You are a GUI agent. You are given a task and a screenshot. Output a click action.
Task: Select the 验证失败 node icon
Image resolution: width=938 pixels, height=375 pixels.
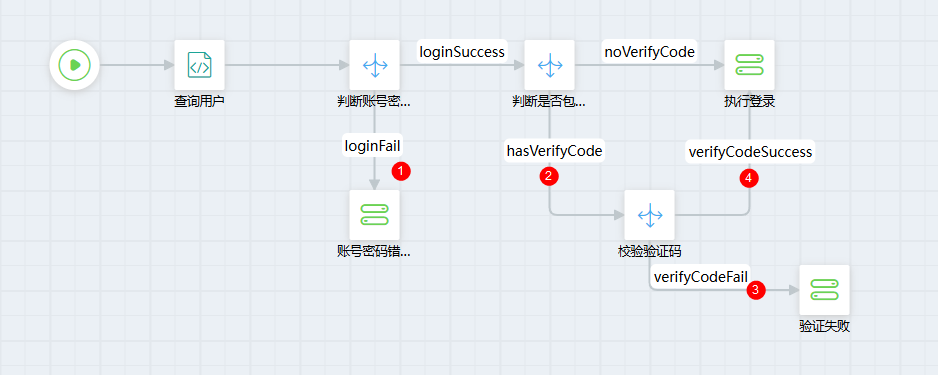[x=824, y=290]
